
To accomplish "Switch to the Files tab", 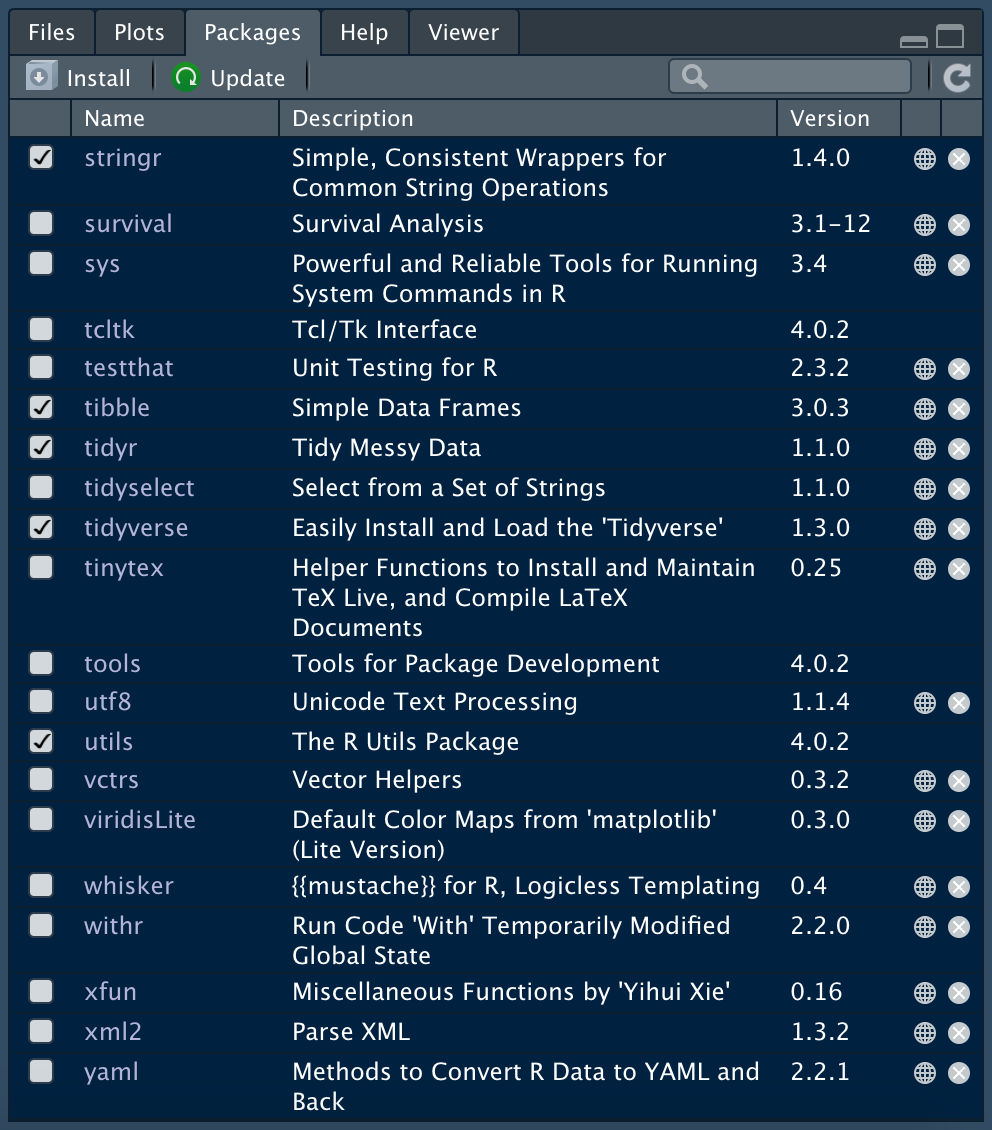I will click(x=52, y=32).
